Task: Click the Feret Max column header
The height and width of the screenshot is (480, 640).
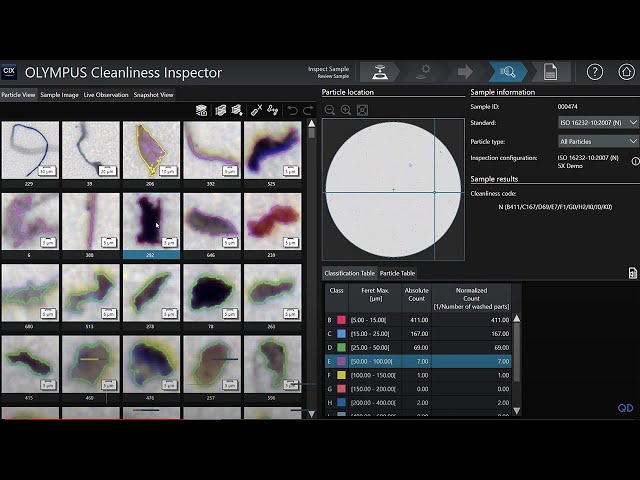Action: coord(375,298)
